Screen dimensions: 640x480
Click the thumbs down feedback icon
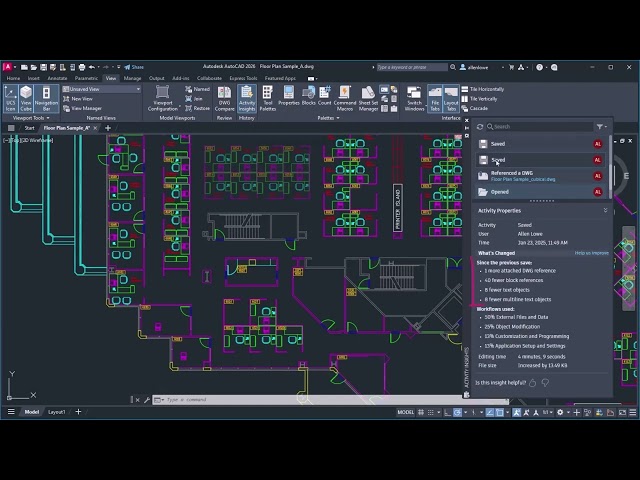(545, 383)
